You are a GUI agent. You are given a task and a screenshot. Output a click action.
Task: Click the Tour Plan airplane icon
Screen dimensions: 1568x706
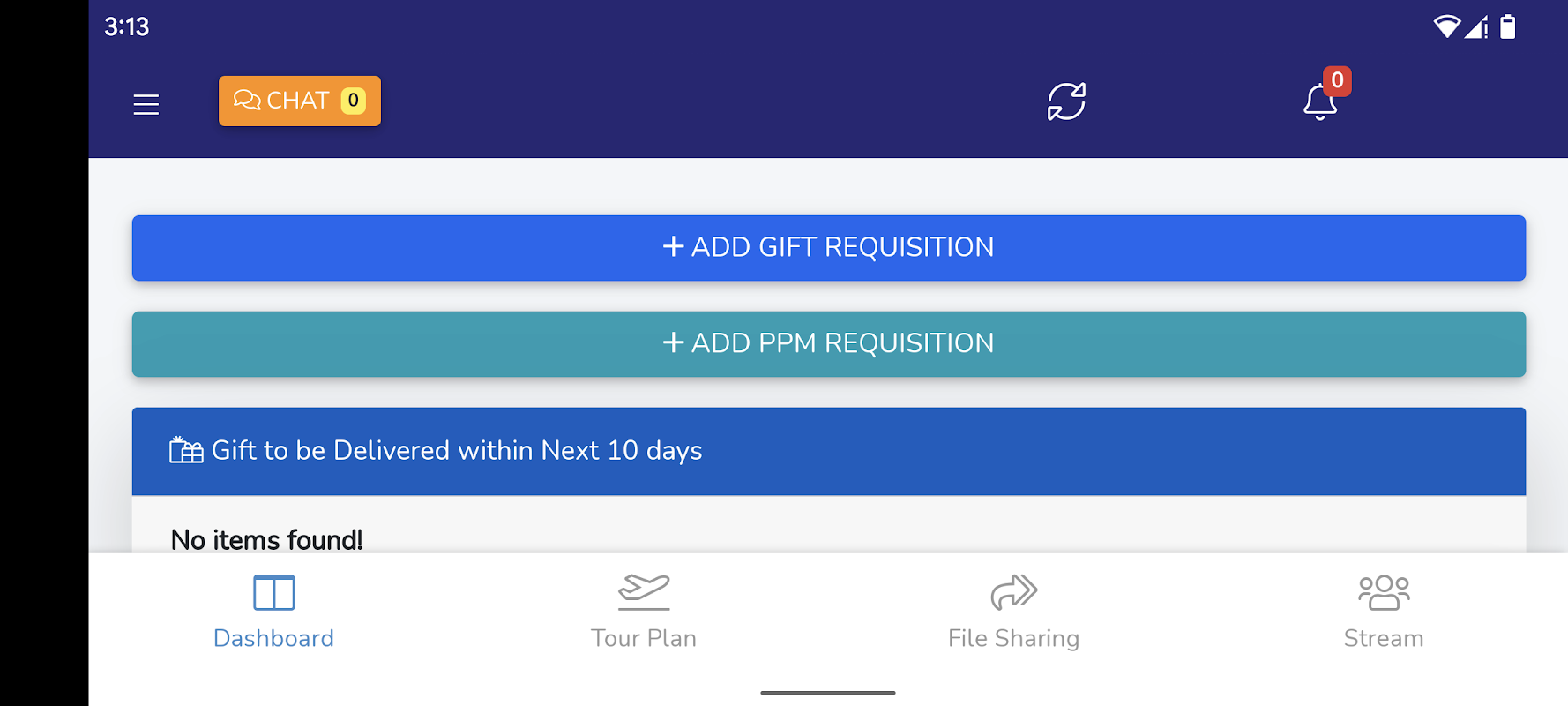point(644,591)
